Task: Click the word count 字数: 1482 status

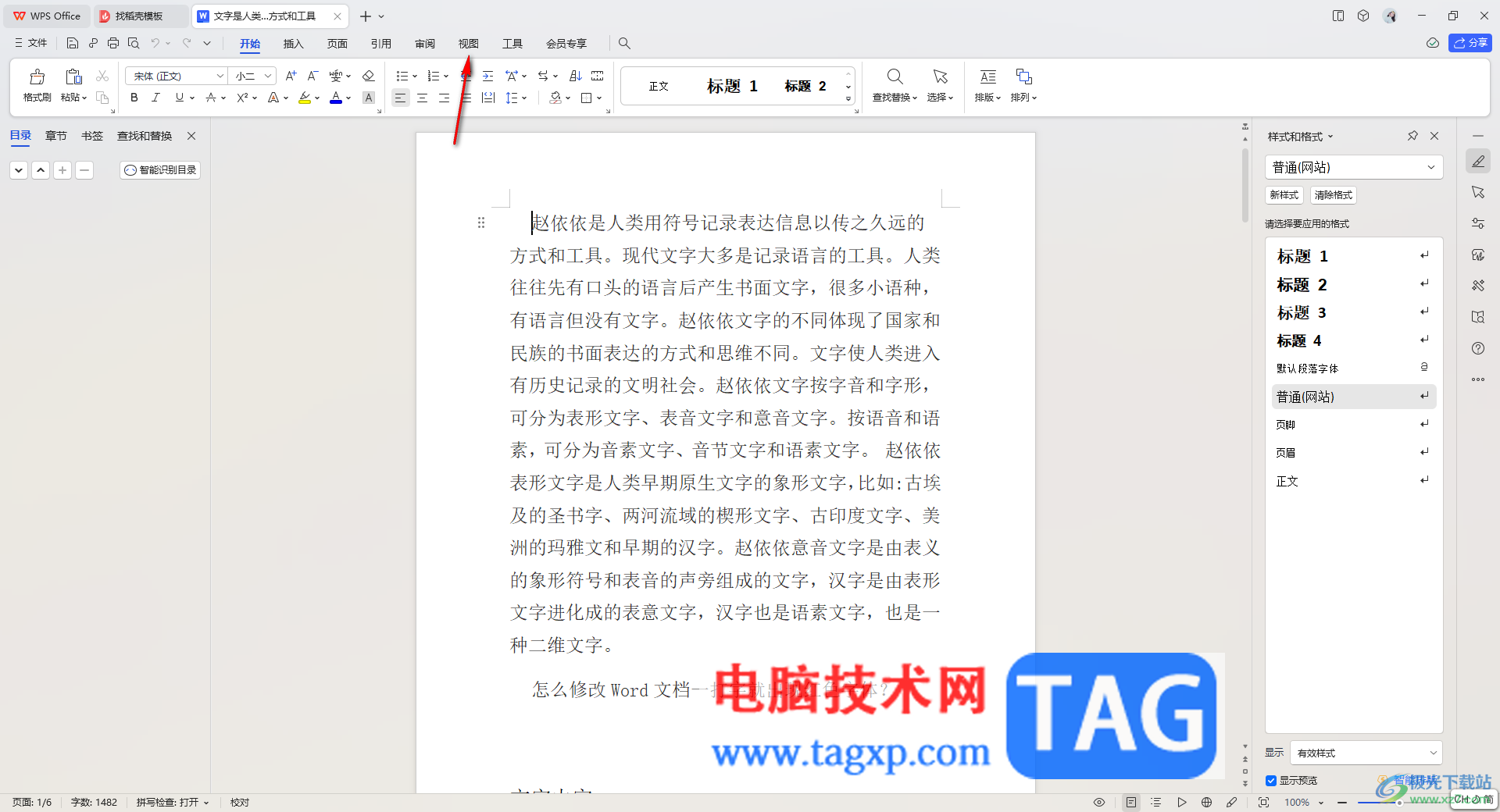Action: pyautogui.click(x=94, y=803)
